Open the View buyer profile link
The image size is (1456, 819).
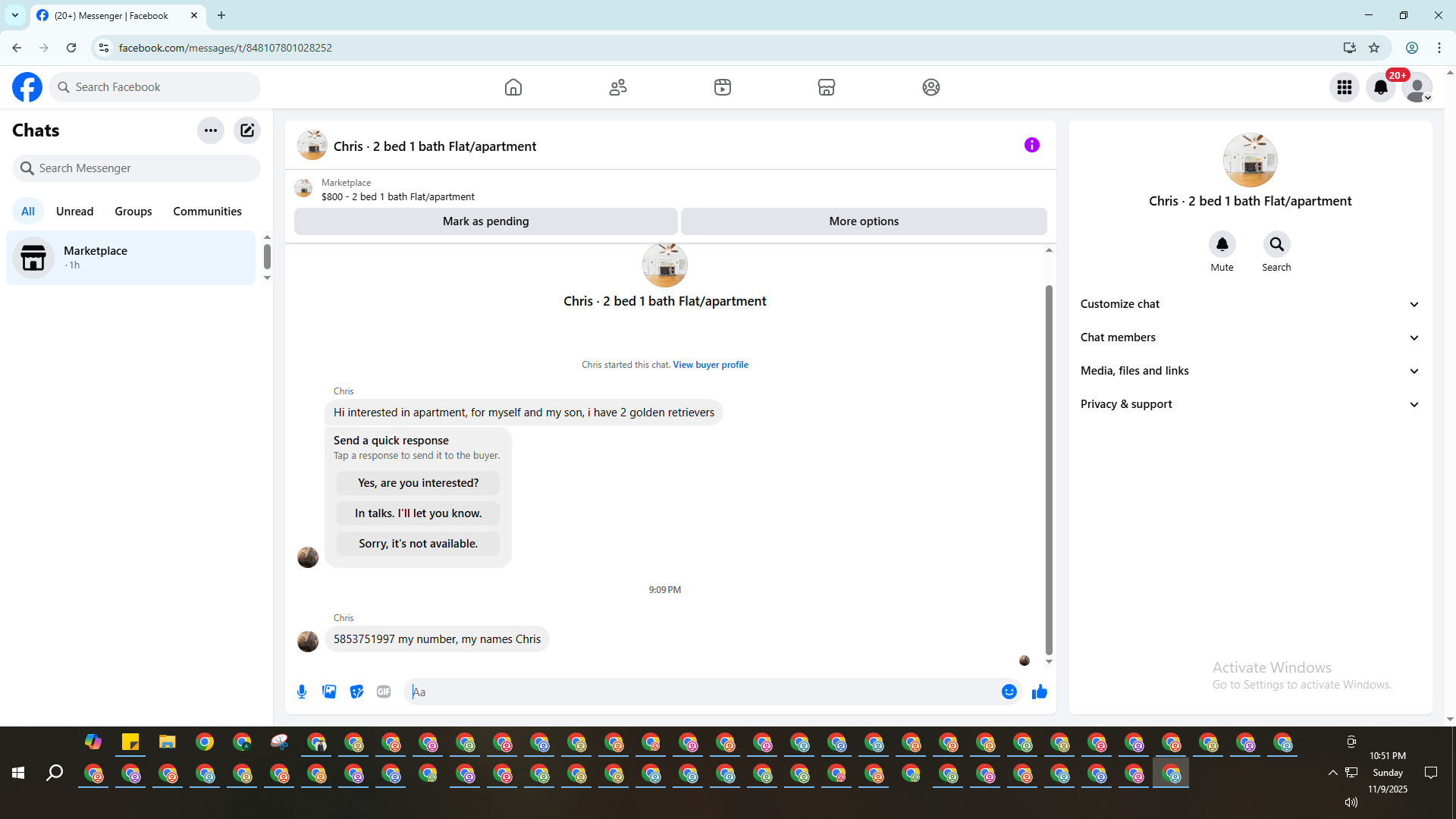(711, 365)
